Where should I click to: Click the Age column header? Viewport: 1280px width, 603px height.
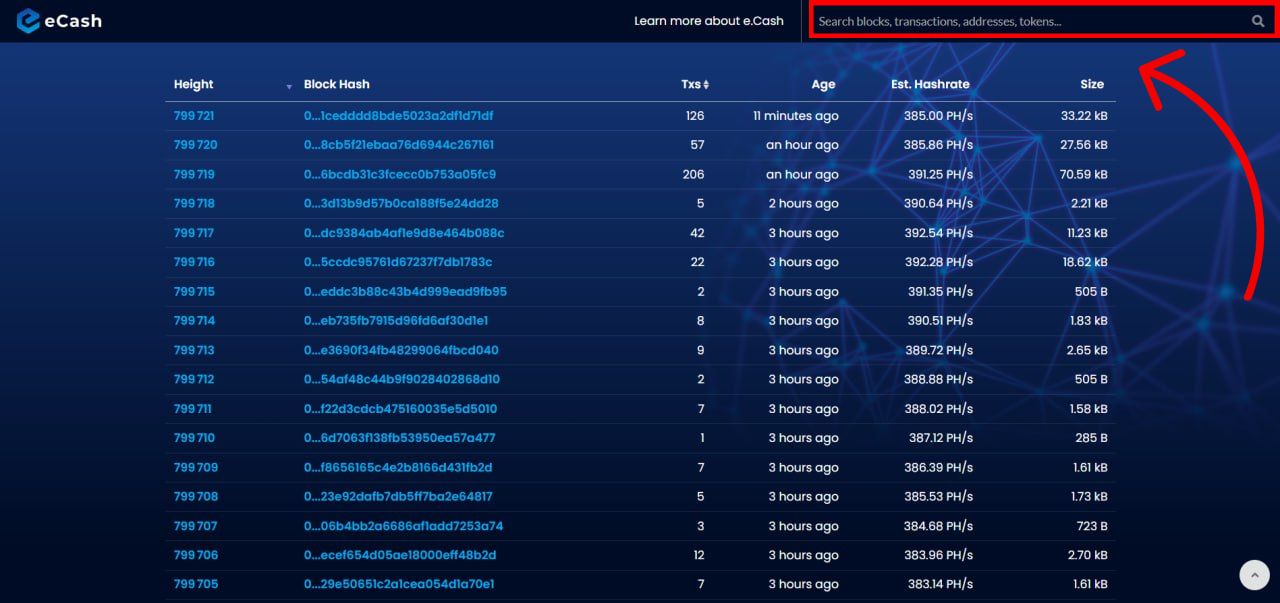click(x=823, y=85)
